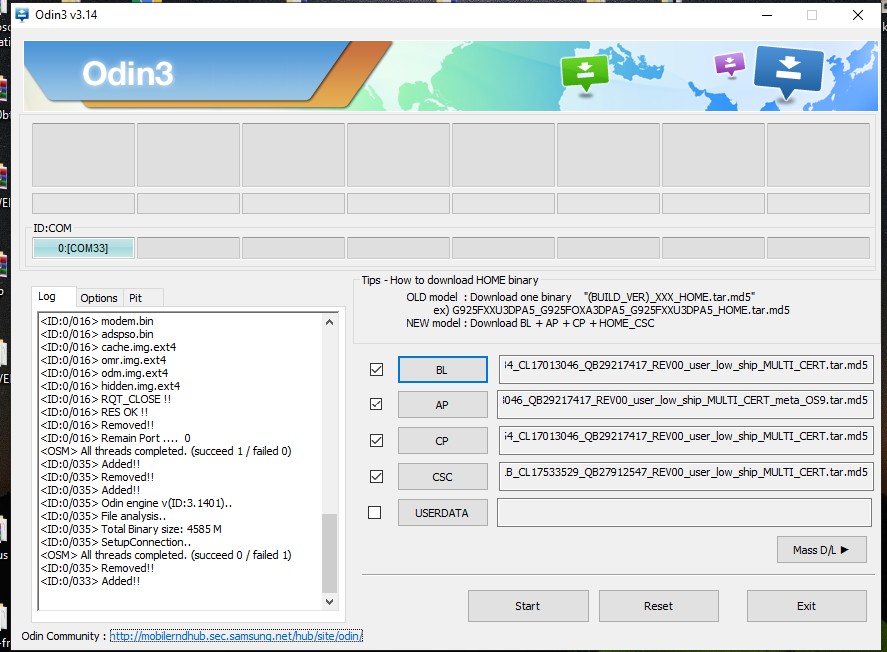Click the Mass D/L button
Viewport: 887px width, 652px height.
click(x=821, y=550)
